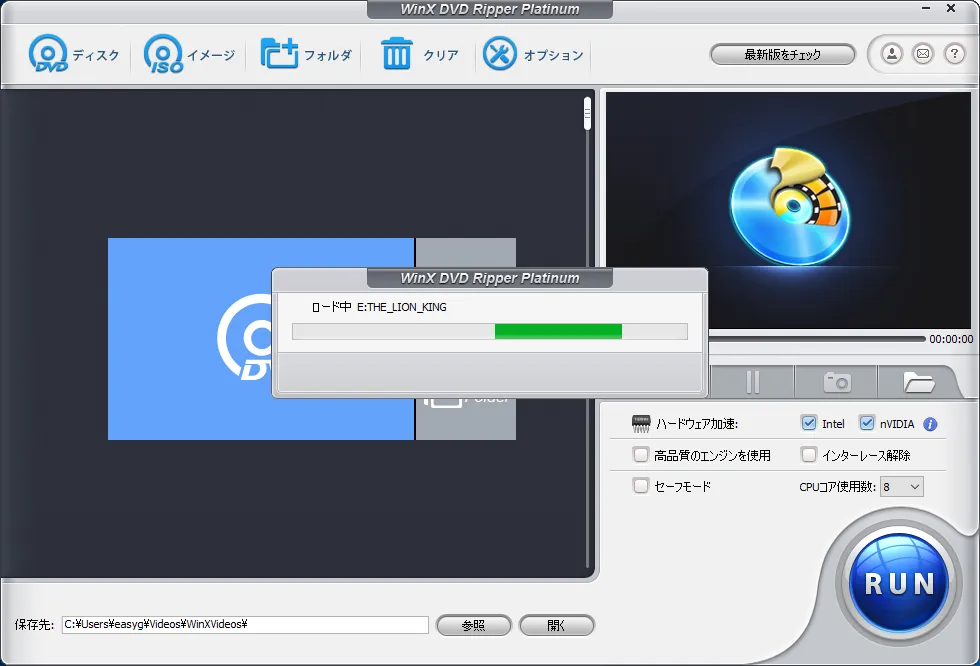Click the file list vertical scrollbar
This screenshot has width=980, height=666.
pyautogui.click(x=587, y=114)
